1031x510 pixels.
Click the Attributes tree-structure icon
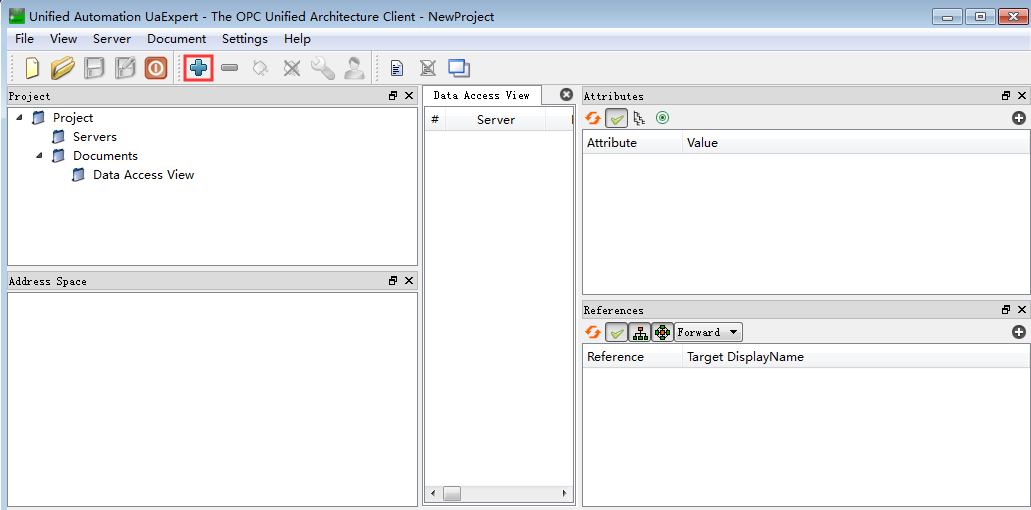click(639, 118)
